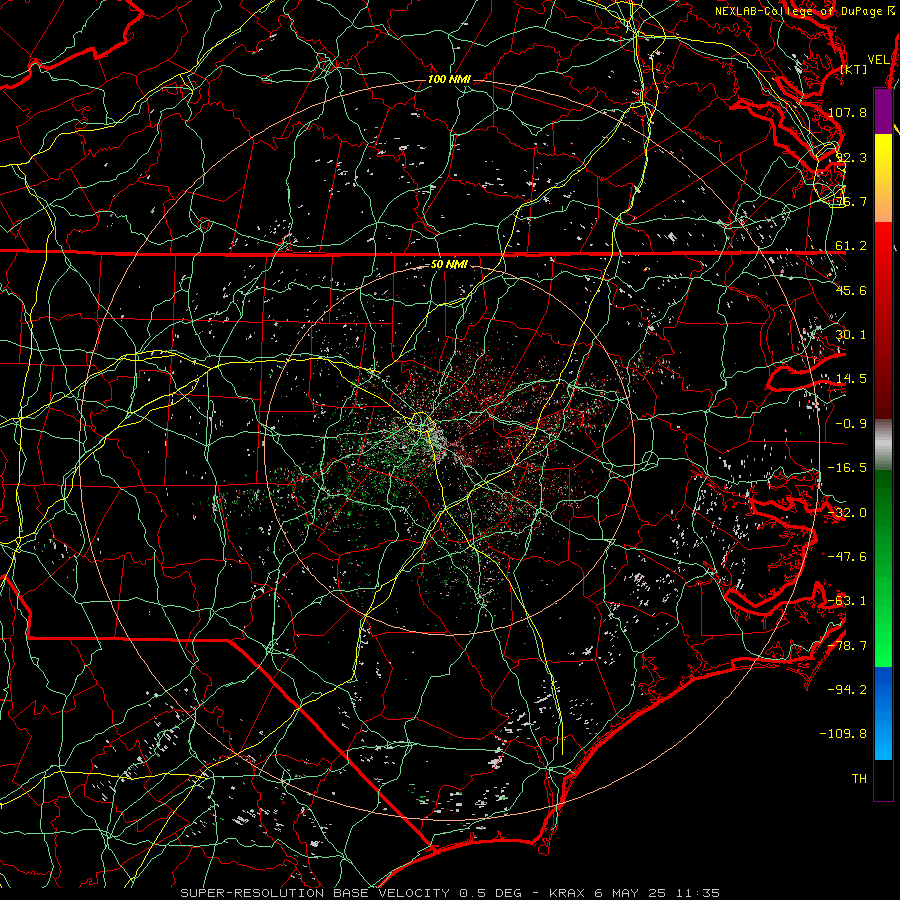
Task: Click the -94.2 value on velocity scale
Action: pos(848,689)
